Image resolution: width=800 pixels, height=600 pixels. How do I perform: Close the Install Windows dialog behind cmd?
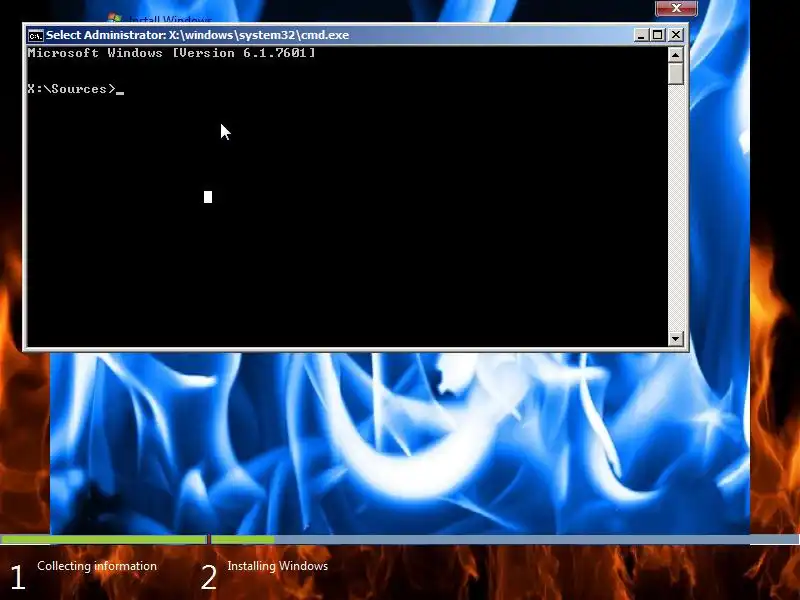(x=676, y=8)
